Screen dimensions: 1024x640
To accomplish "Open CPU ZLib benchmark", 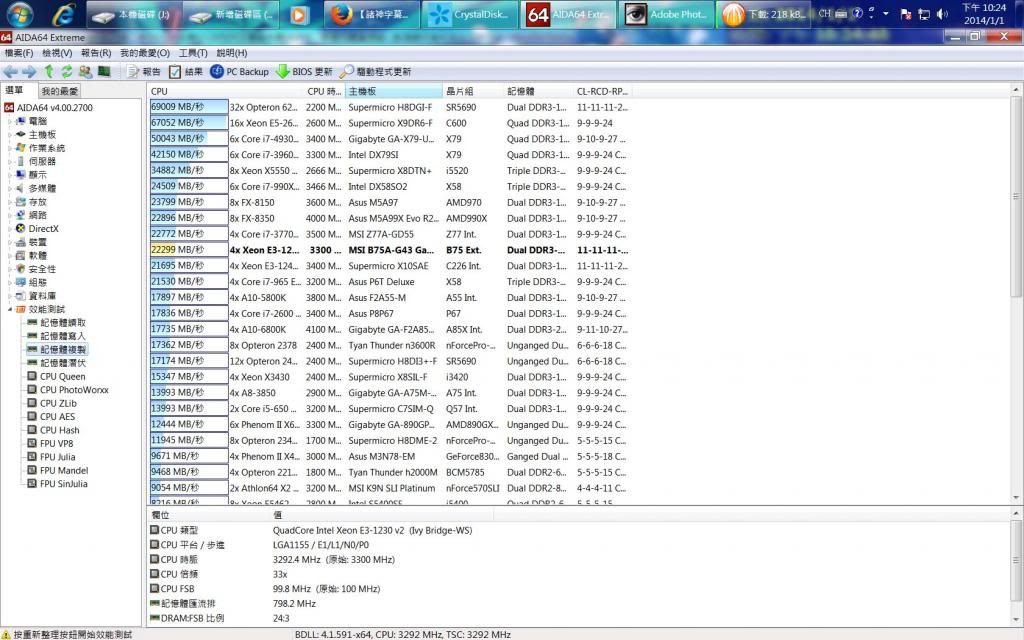I will [x=52, y=404].
